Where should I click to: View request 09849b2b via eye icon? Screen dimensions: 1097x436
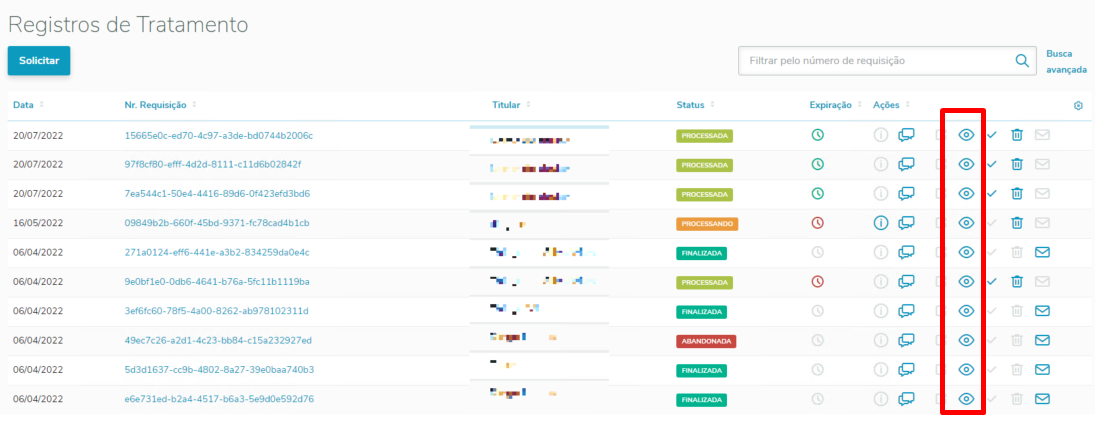966,223
